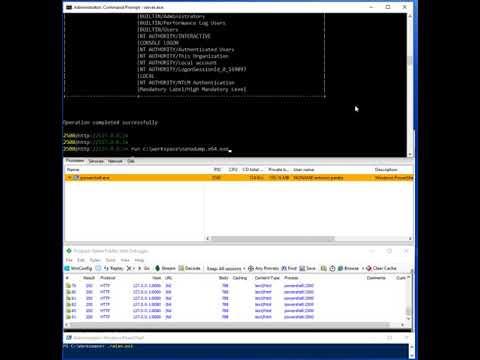
Task: Open the Tools menu in Fiddler
Action: [111, 260]
